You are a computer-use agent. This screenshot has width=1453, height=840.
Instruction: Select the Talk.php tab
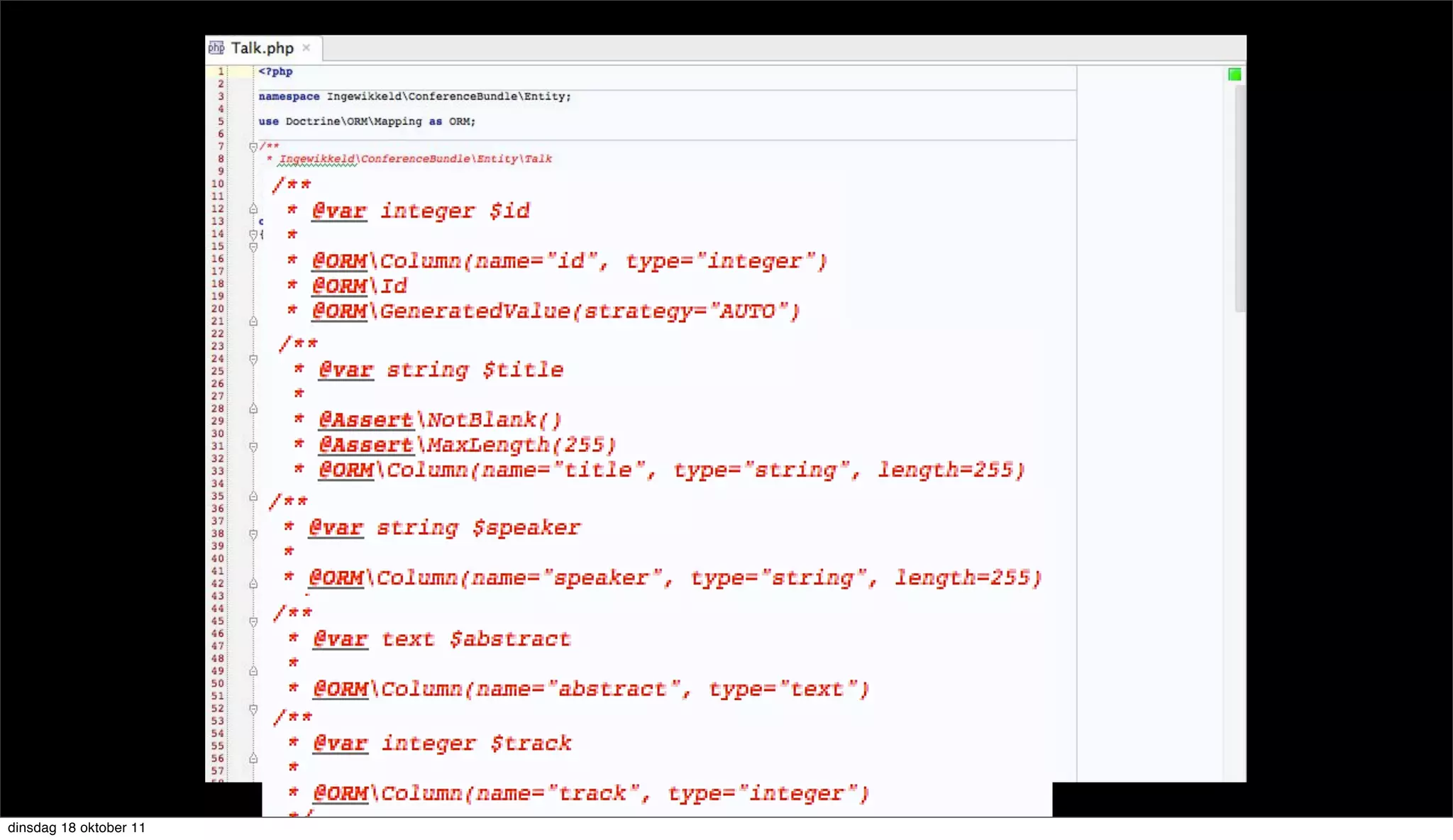tap(262, 48)
